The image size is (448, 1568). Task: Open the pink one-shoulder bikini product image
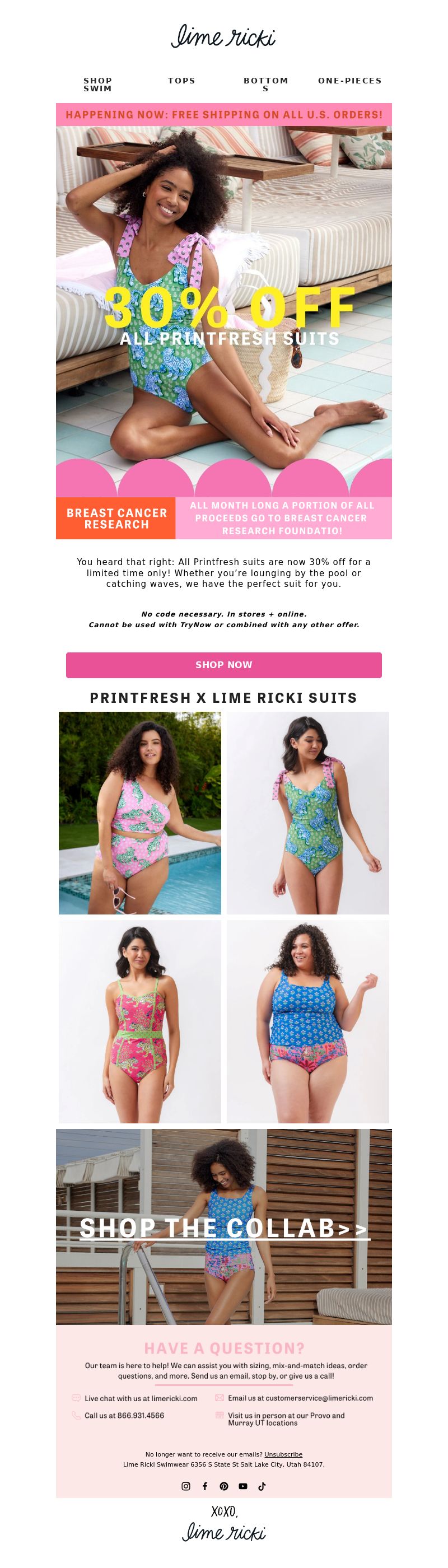tap(140, 813)
